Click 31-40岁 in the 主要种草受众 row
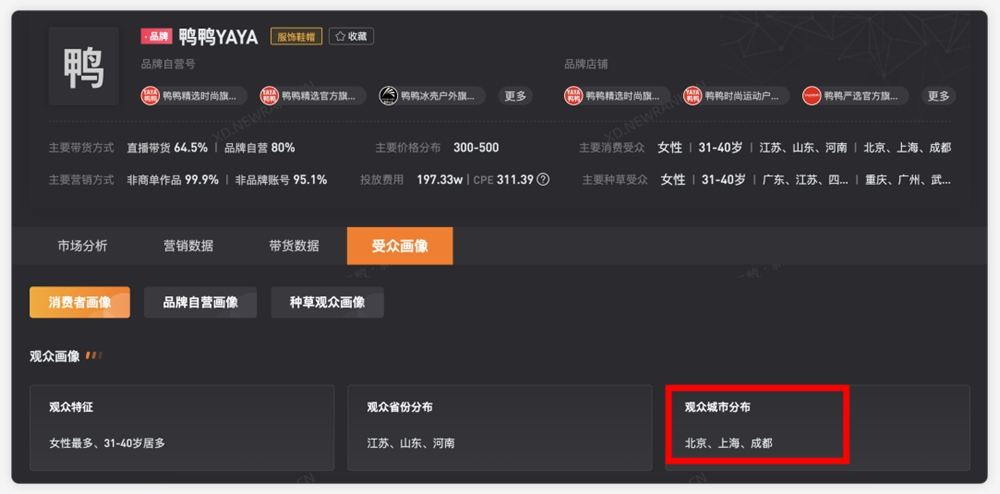1000x494 pixels. (723, 180)
